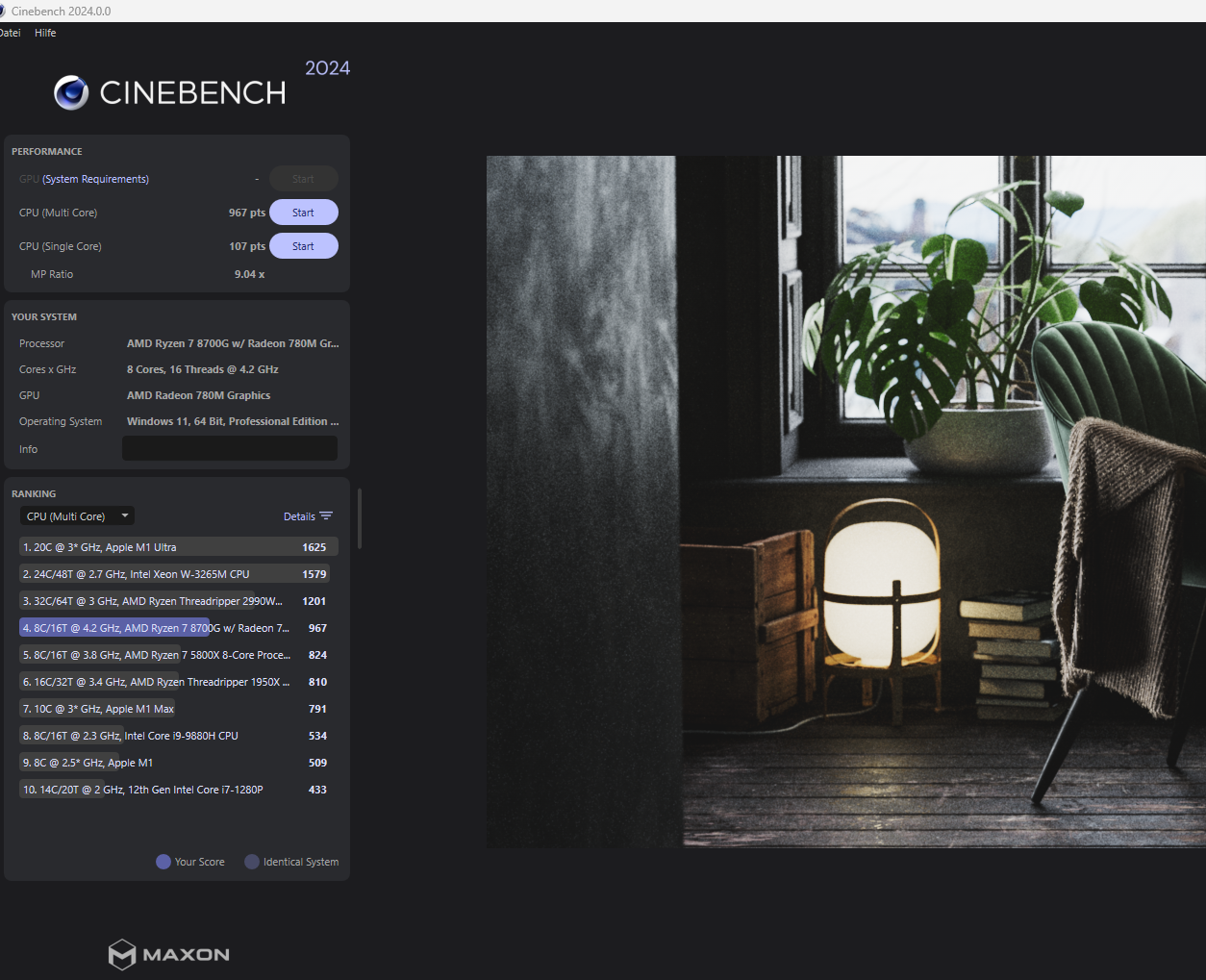
Task: Select the Intel Xeon W-3265M ranking row
Action: (x=179, y=574)
